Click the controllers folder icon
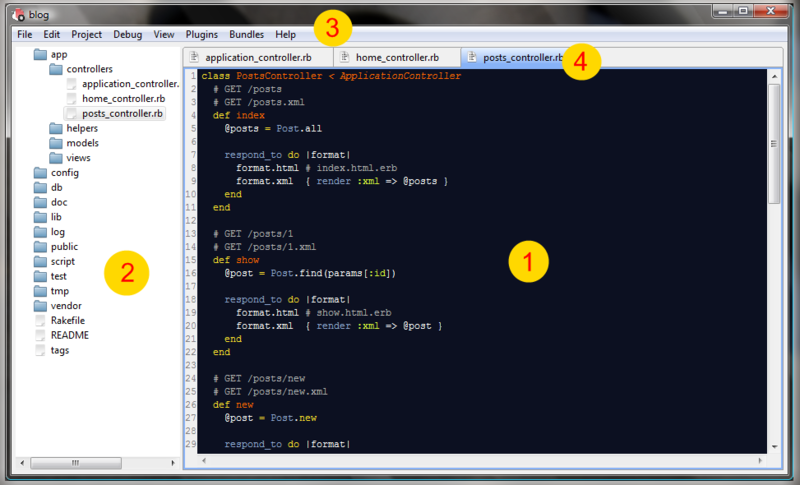This screenshot has width=800, height=485. click(56, 69)
